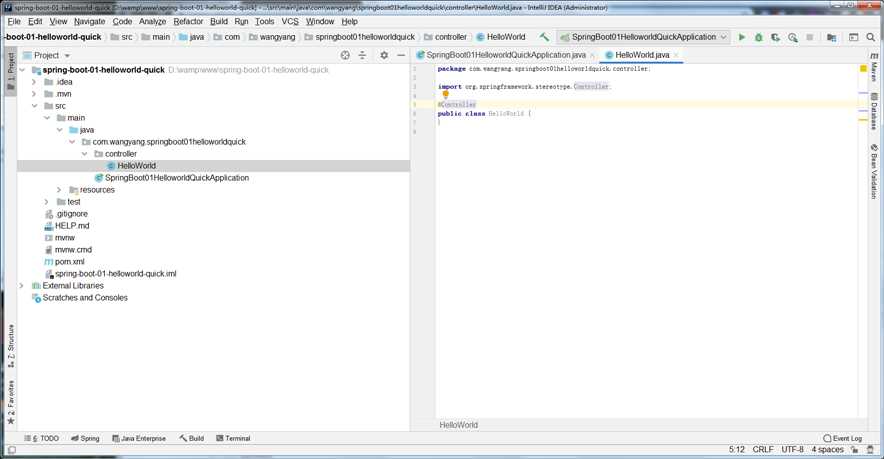Select SpringBoot01HelloworldQuickApplication in the project tree
Viewport: 884px width, 459px height.
(176, 178)
